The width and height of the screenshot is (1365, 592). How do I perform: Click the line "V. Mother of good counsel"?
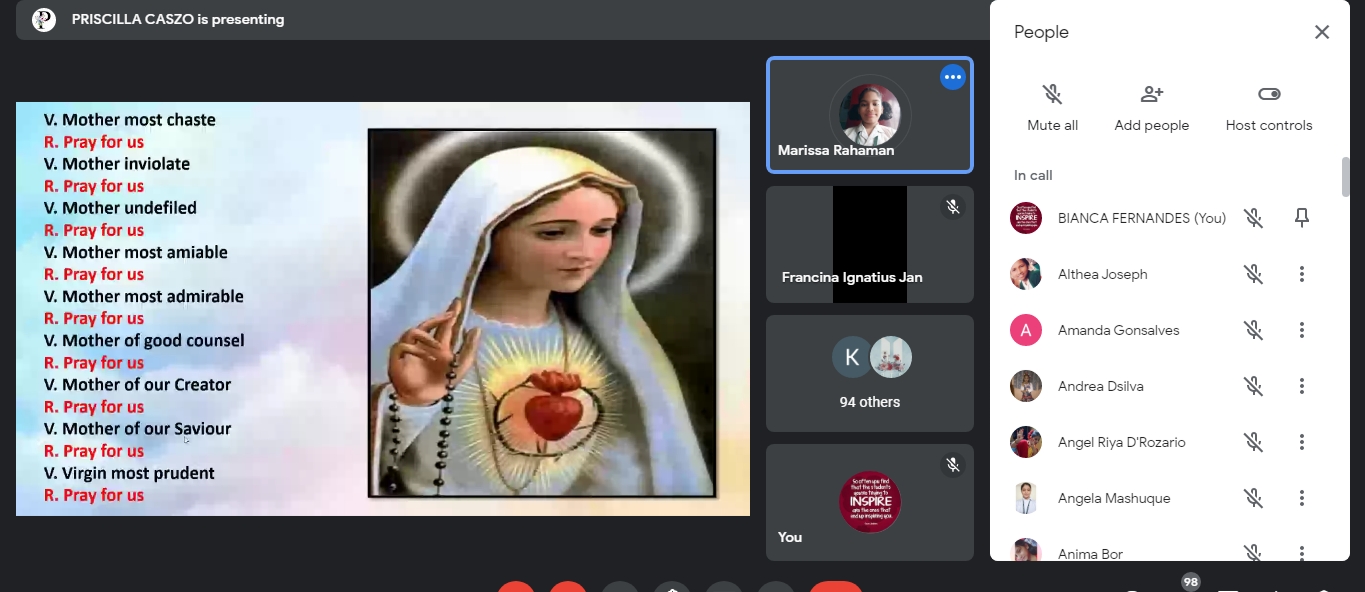pos(145,341)
